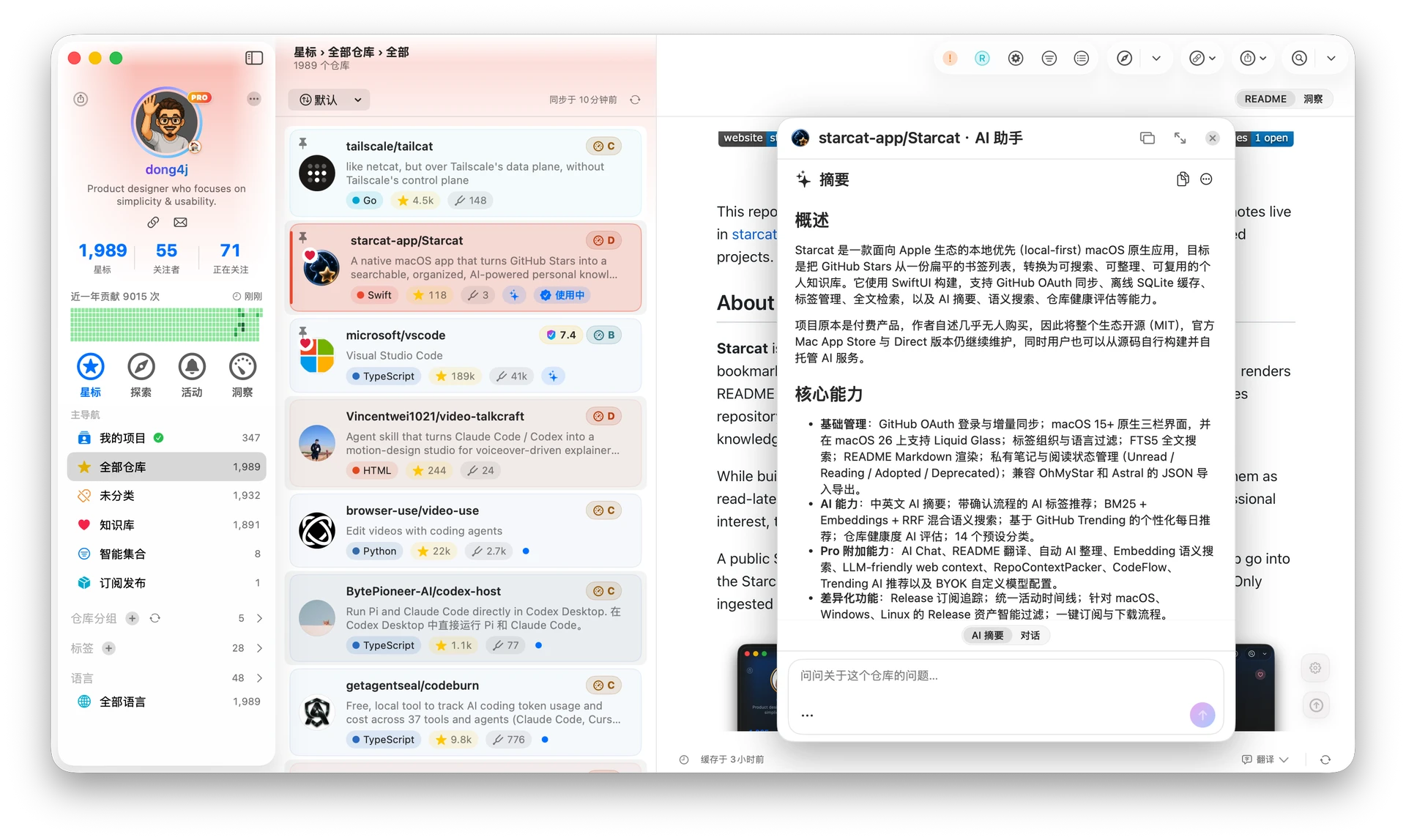Copy the AI summary with the copy icon
The image size is (1406, 840).
pyautogui.click(x=1183, y=179)
